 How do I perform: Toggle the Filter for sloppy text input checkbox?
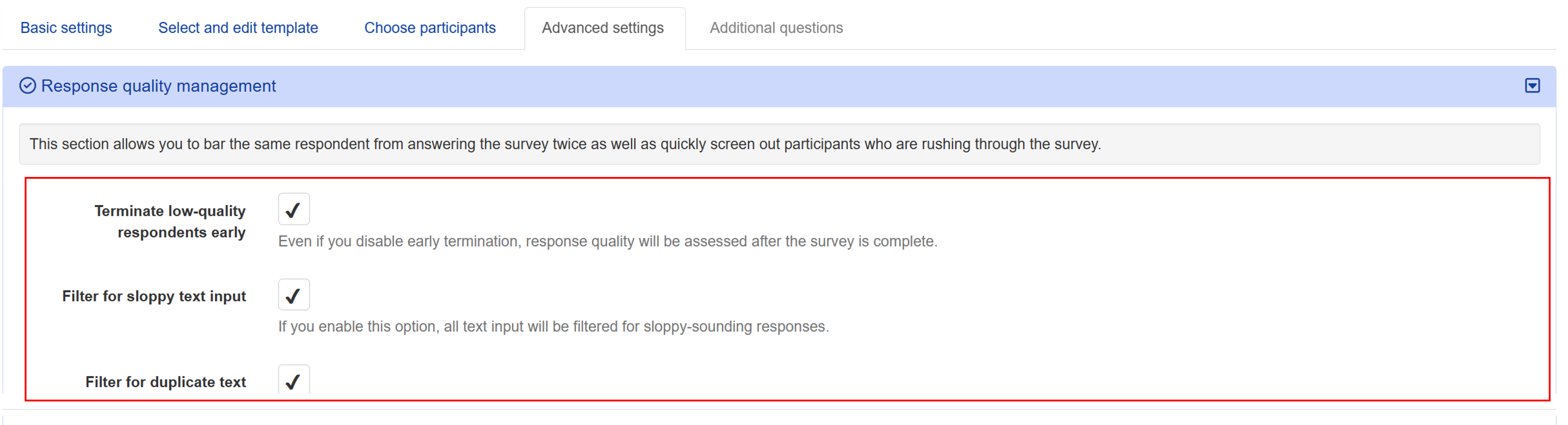294,295
